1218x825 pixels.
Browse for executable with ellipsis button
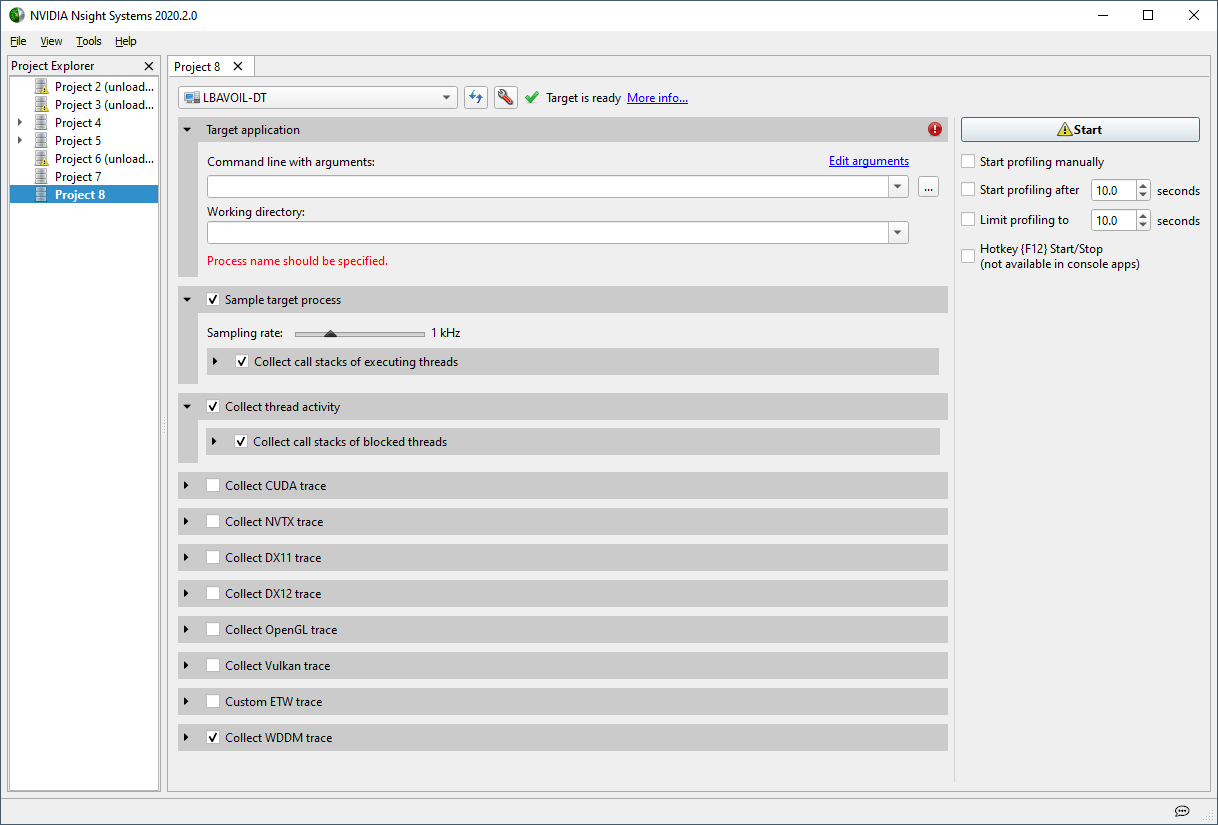coord(928,186)
